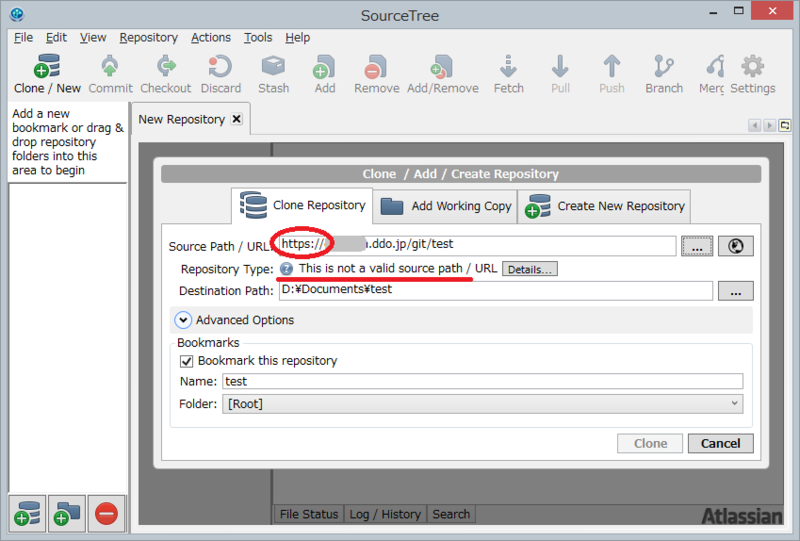Click the Add/Remove toolbar icon
This screenshot has height=541, width=800.
pos(442,66)
